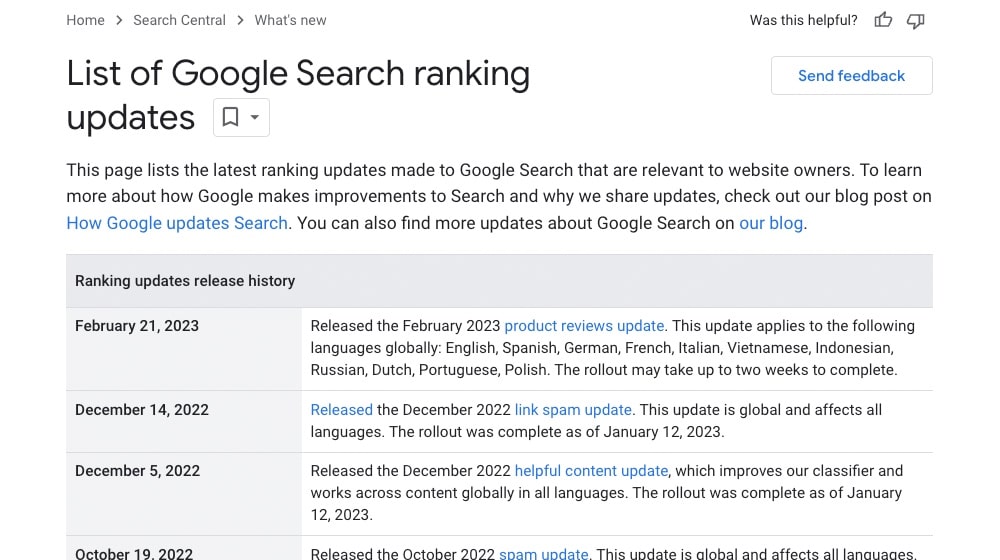Go to the Home breadcrumb
The image size is (1000, 560).
pos(85,20)
